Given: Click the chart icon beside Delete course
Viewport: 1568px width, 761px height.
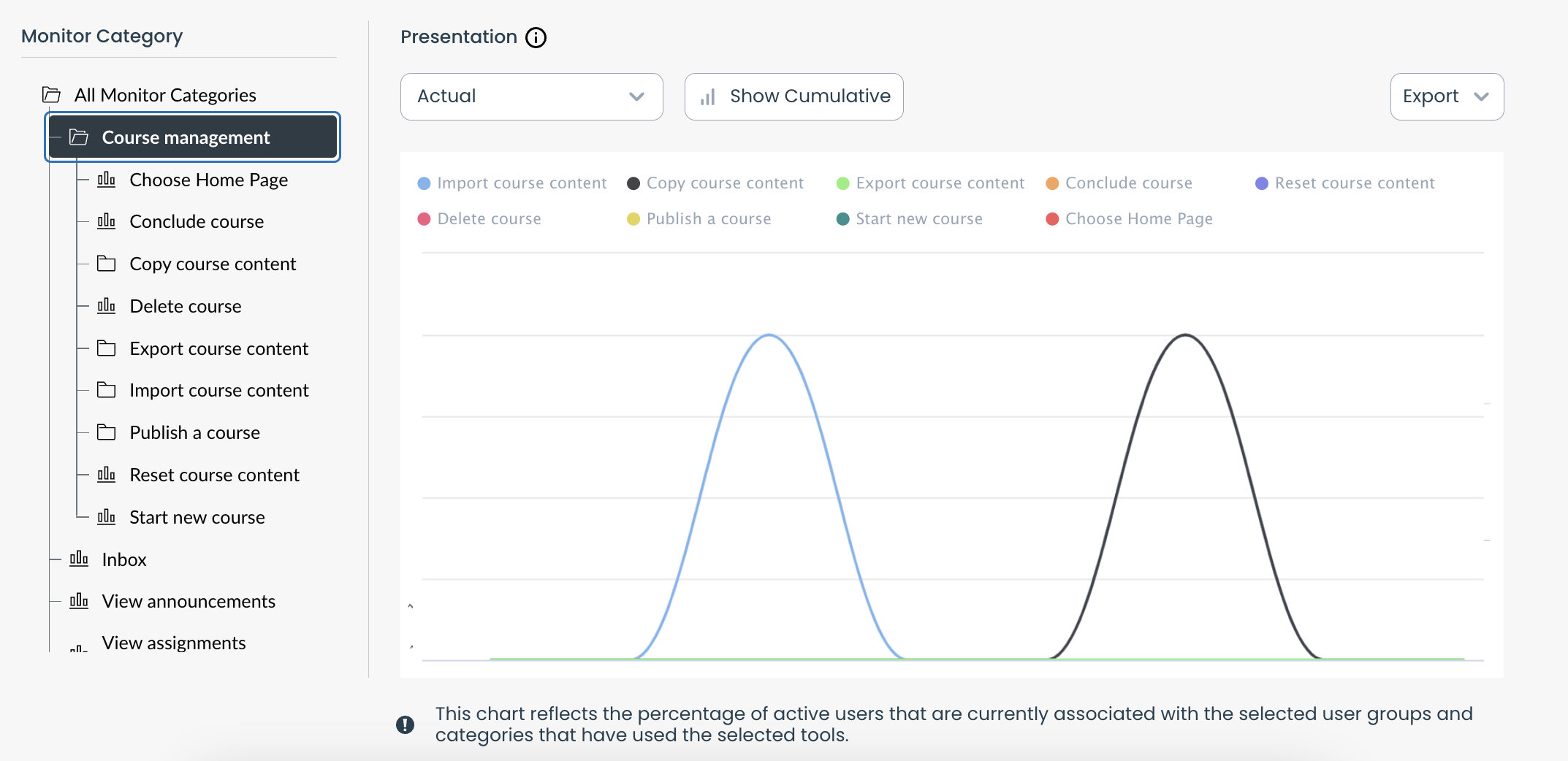Looking at the screenshot, I should coord(107,306).
